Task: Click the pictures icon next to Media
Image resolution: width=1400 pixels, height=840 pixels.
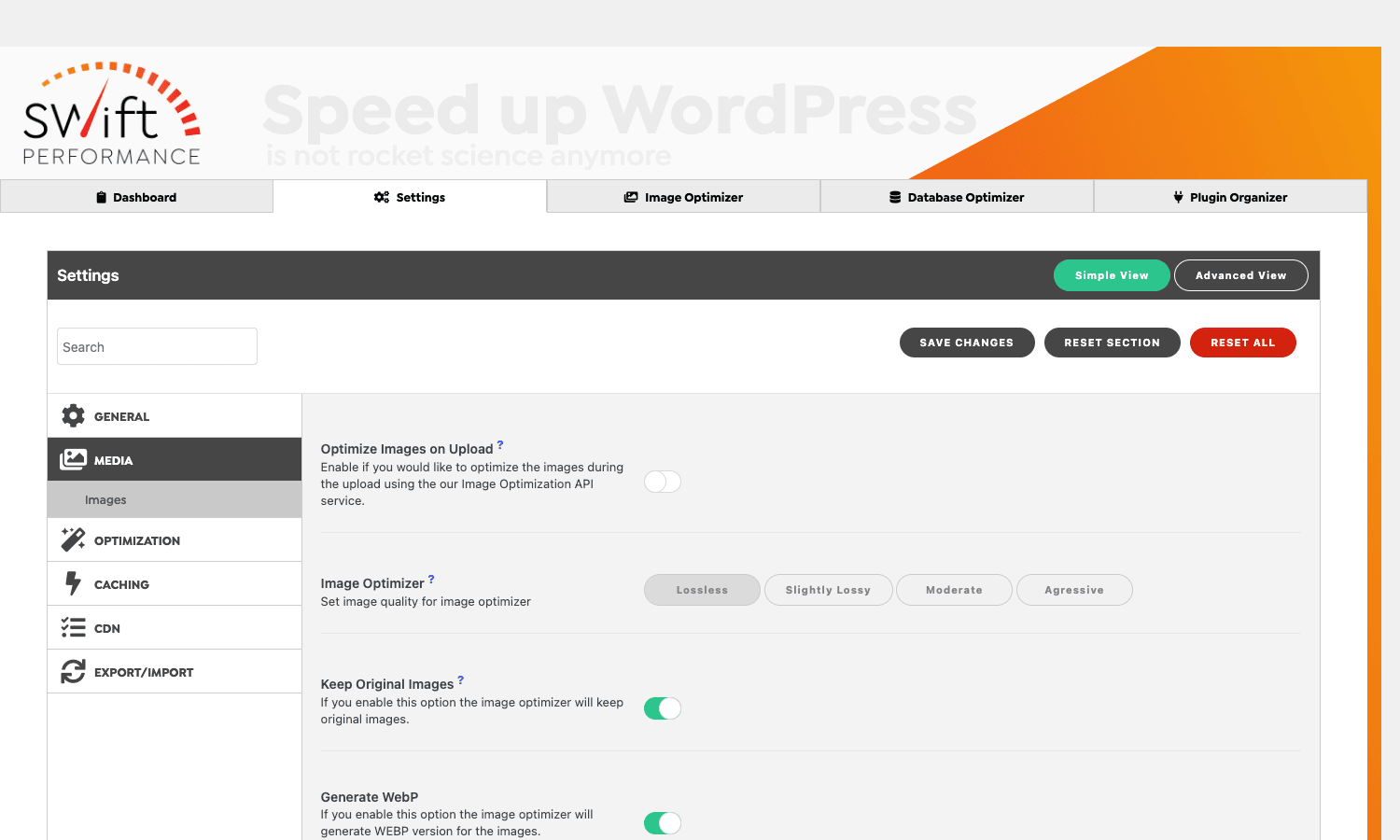Action: 73,459
